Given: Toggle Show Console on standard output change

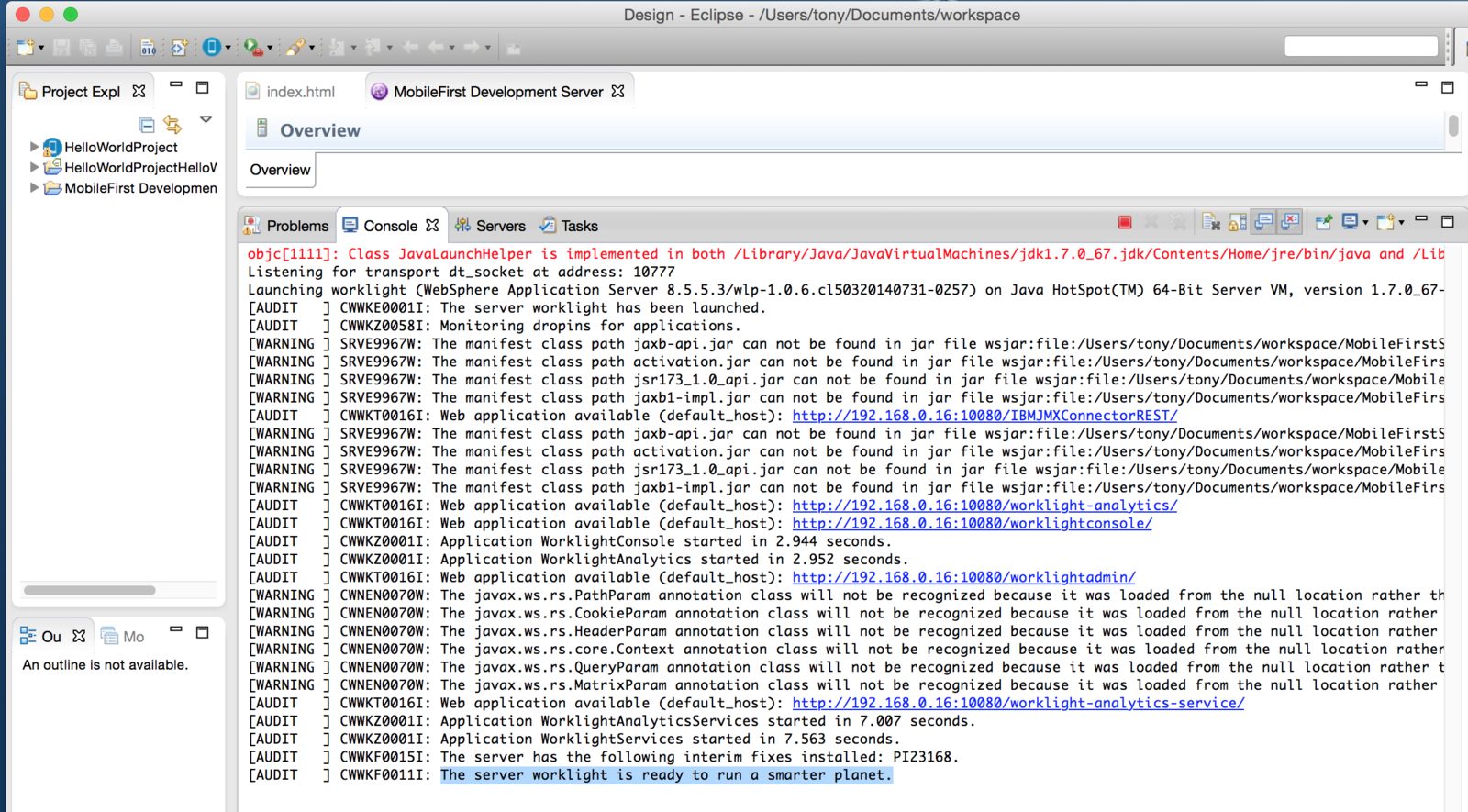Looking at the screenshot, I should click(1264, 222).
